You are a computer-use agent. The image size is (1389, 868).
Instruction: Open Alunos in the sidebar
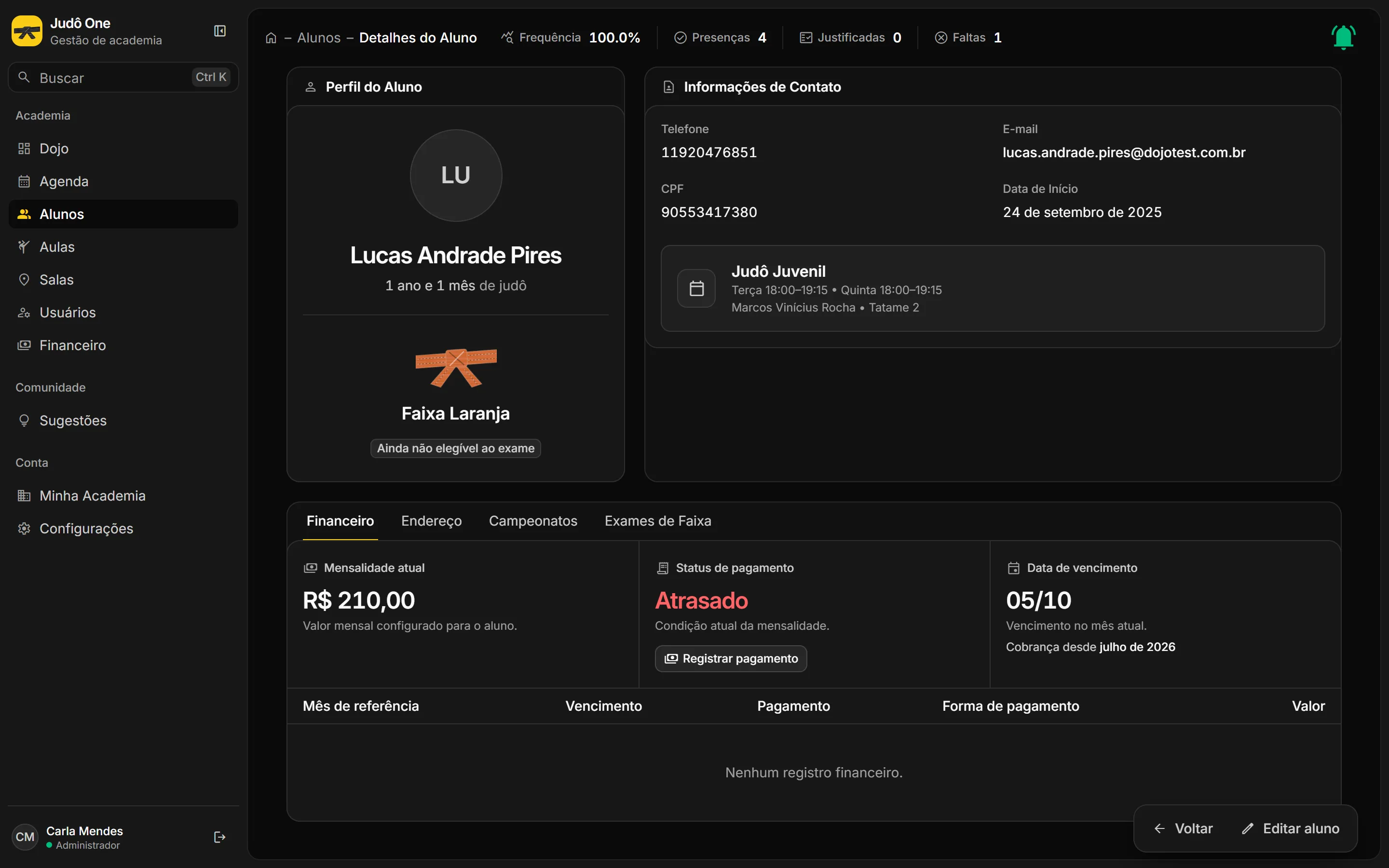click(123, 214)
